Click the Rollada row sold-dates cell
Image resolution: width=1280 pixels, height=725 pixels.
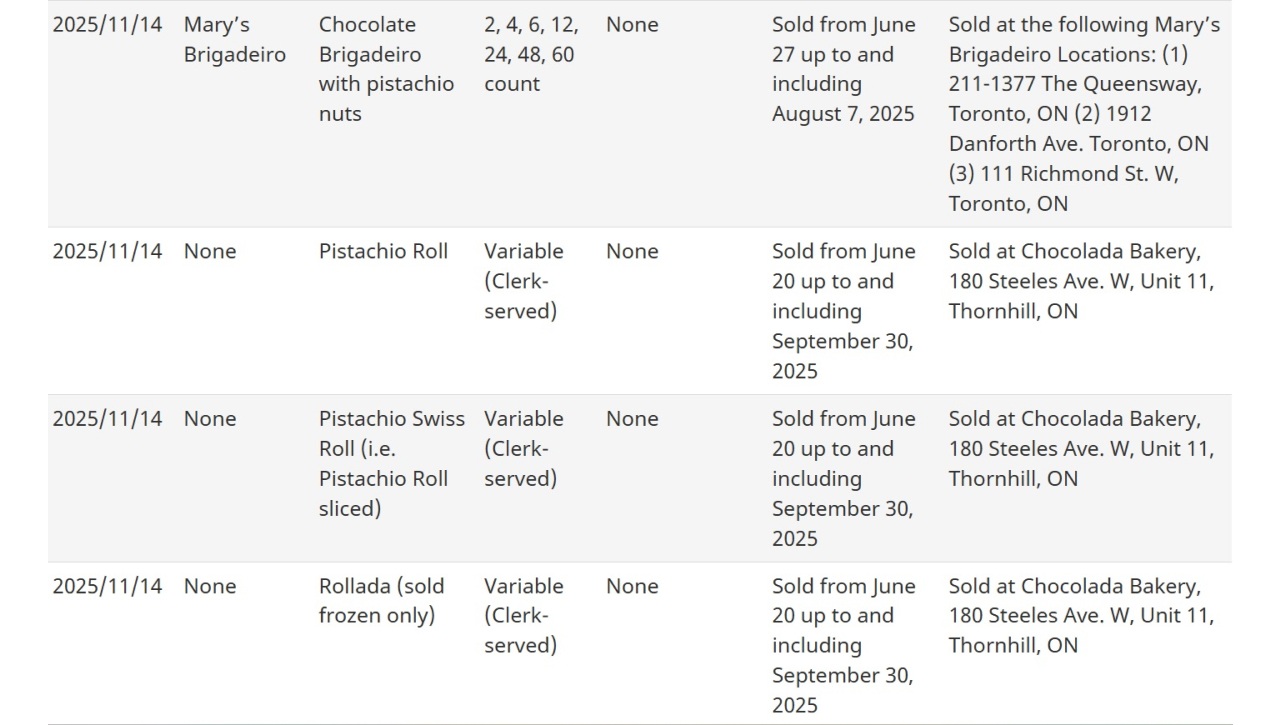pyautogui.click(x=843, y=645)
